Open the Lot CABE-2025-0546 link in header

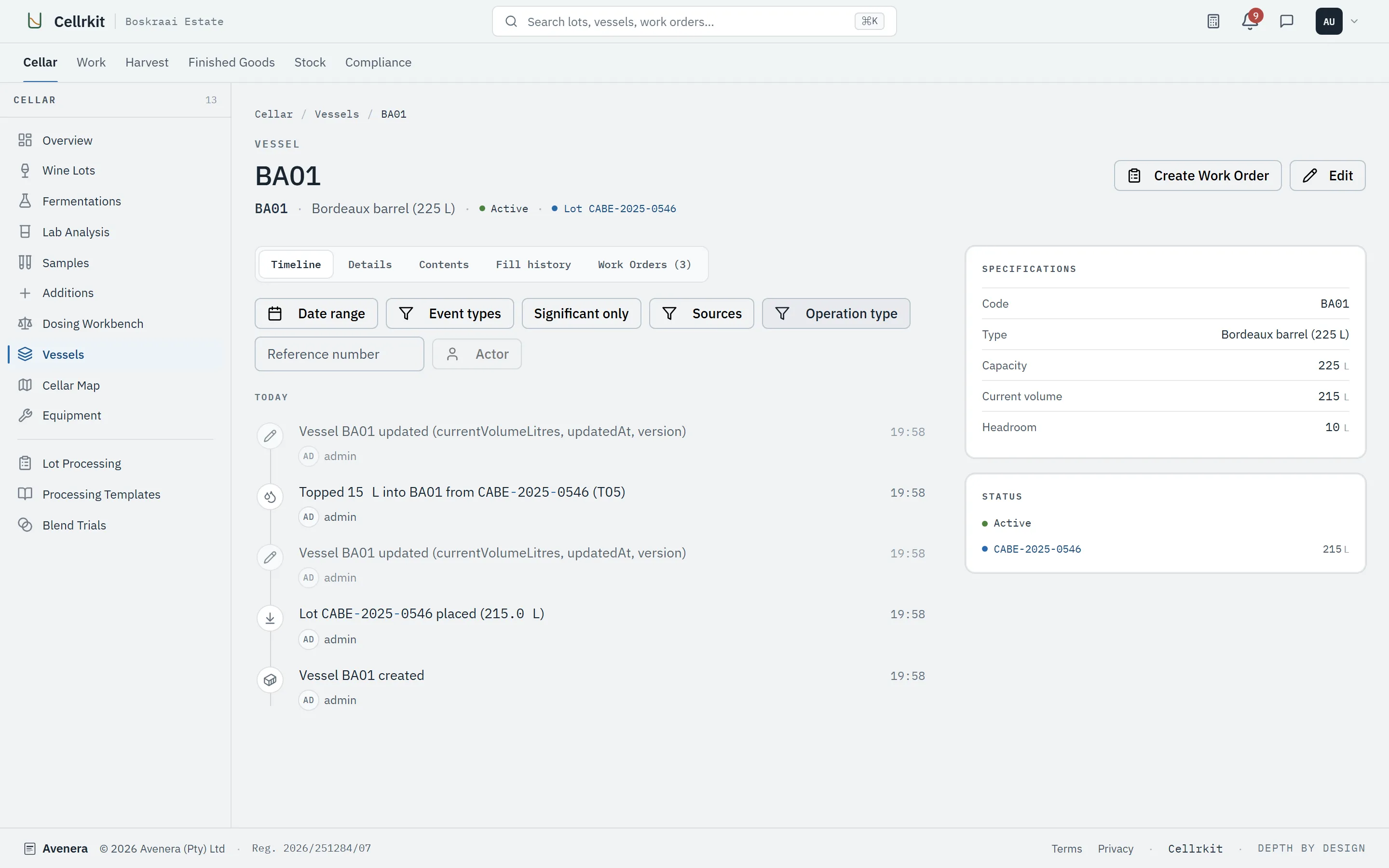pyautogui.click(x=619, y=209)
